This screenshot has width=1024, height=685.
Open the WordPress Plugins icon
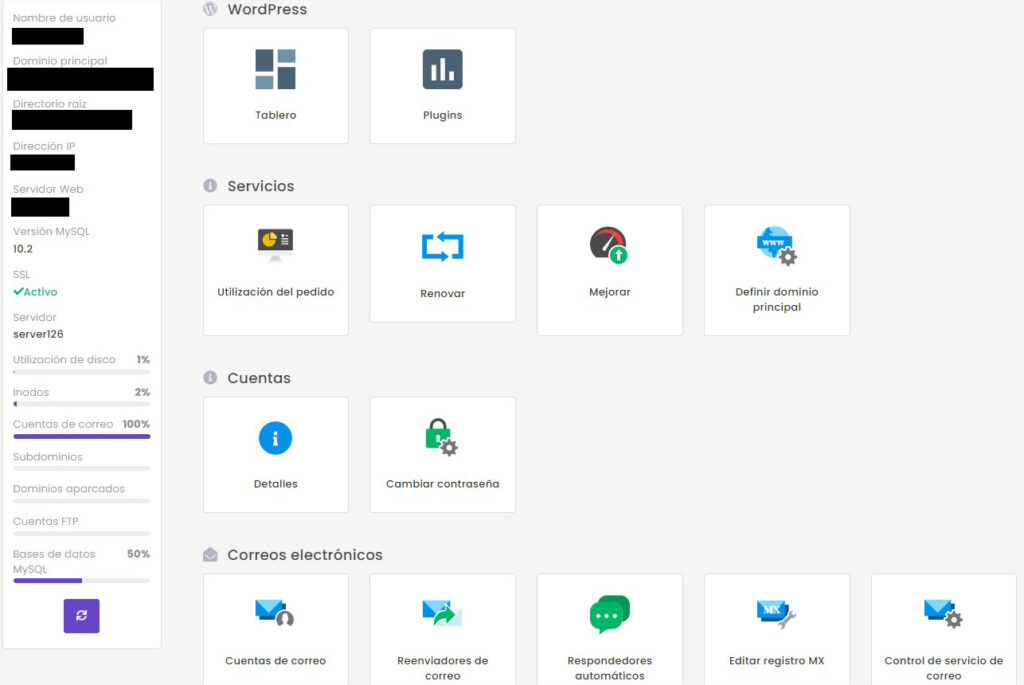click(x=442, y=70)
